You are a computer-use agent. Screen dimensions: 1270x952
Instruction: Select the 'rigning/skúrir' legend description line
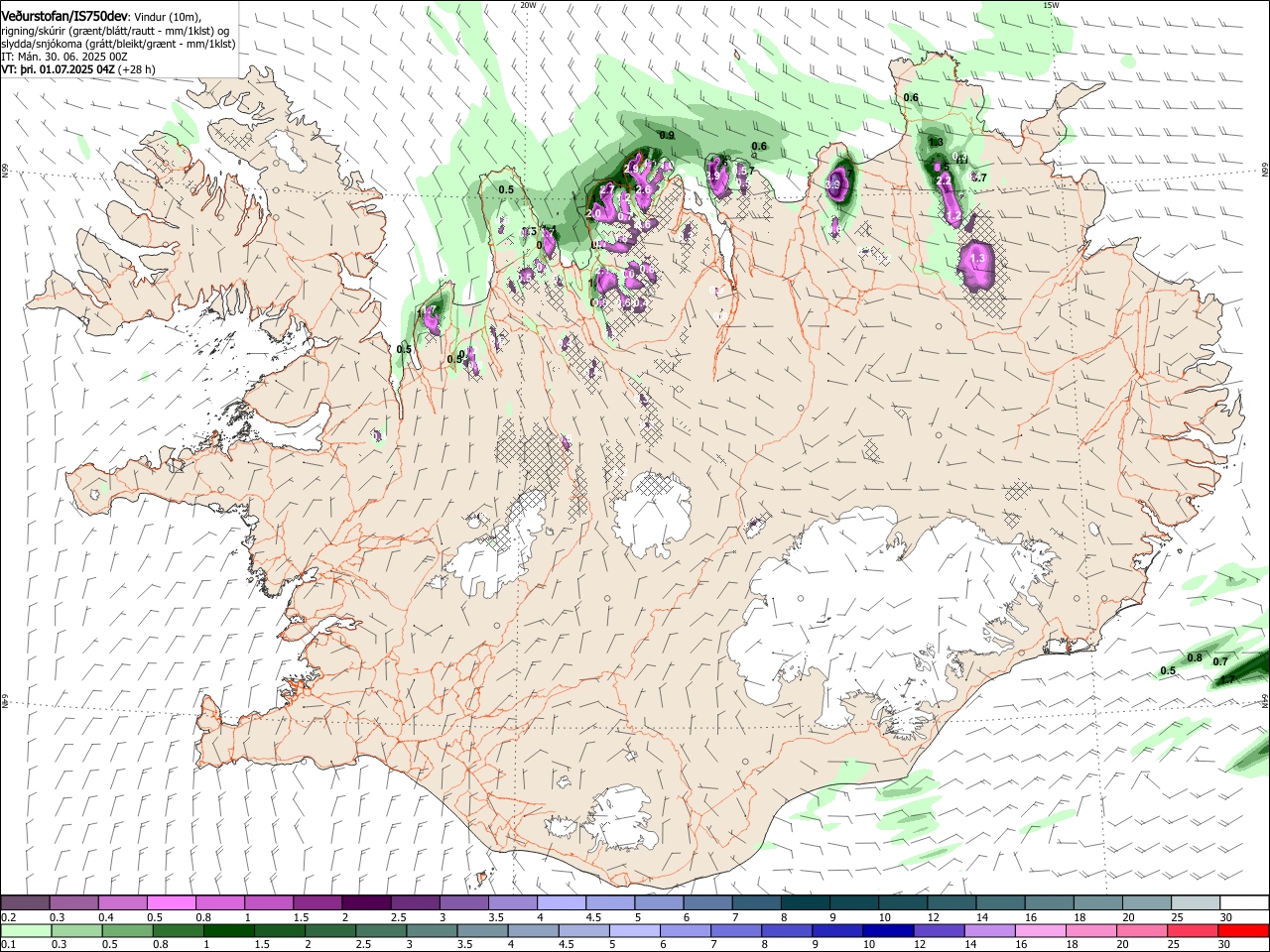117,31
